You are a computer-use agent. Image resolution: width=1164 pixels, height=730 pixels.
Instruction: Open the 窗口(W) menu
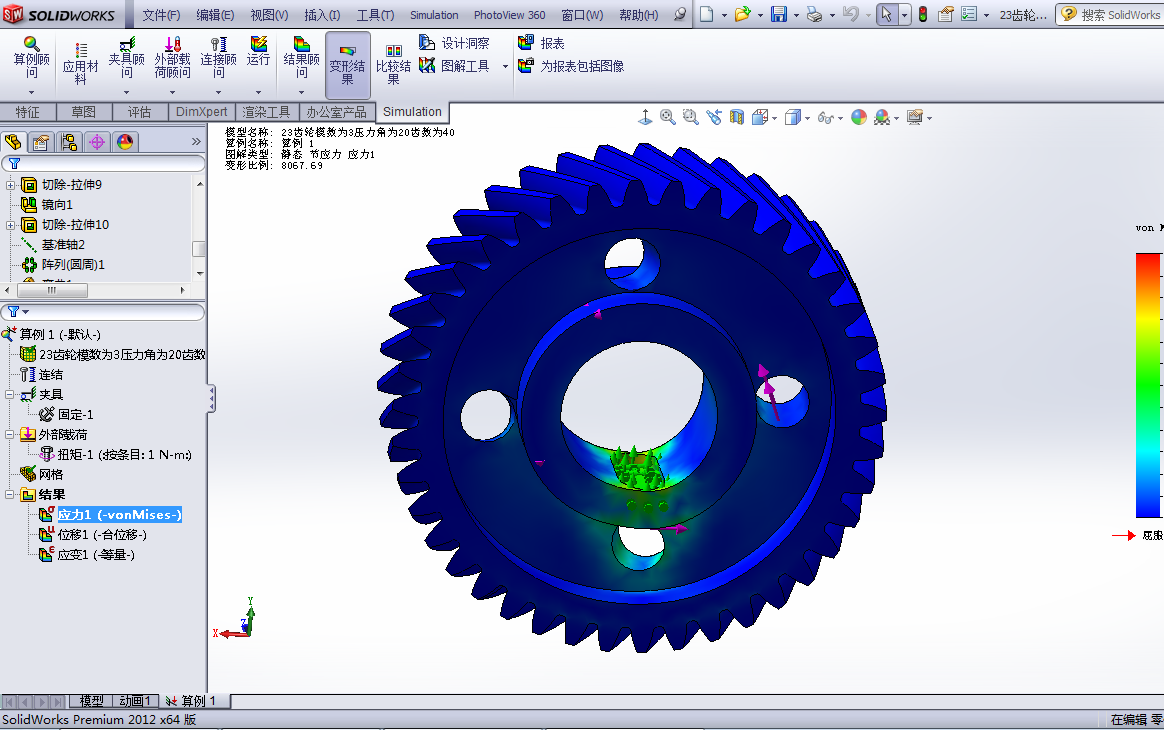pos(582,15)
